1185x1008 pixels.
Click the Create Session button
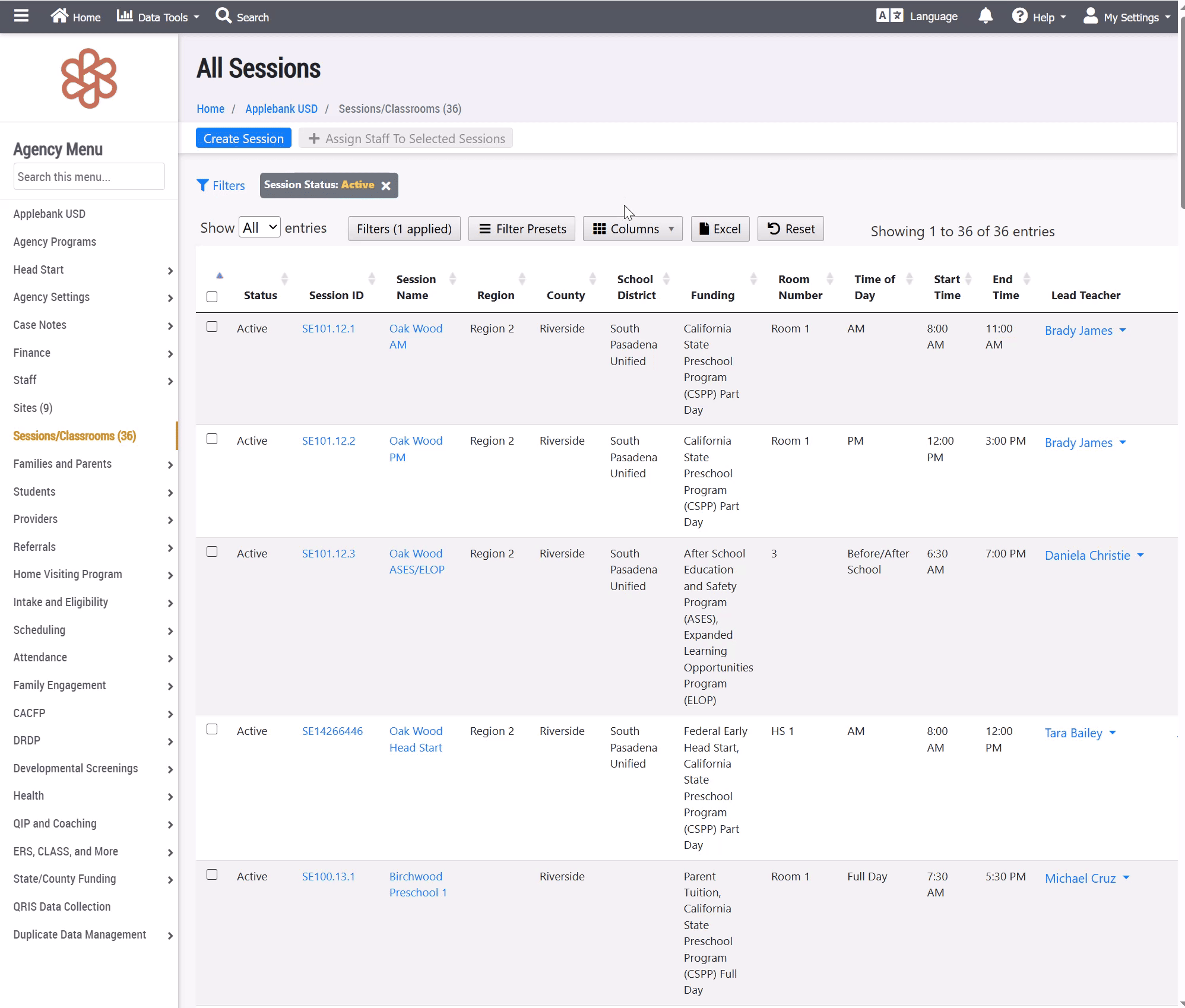243,138
